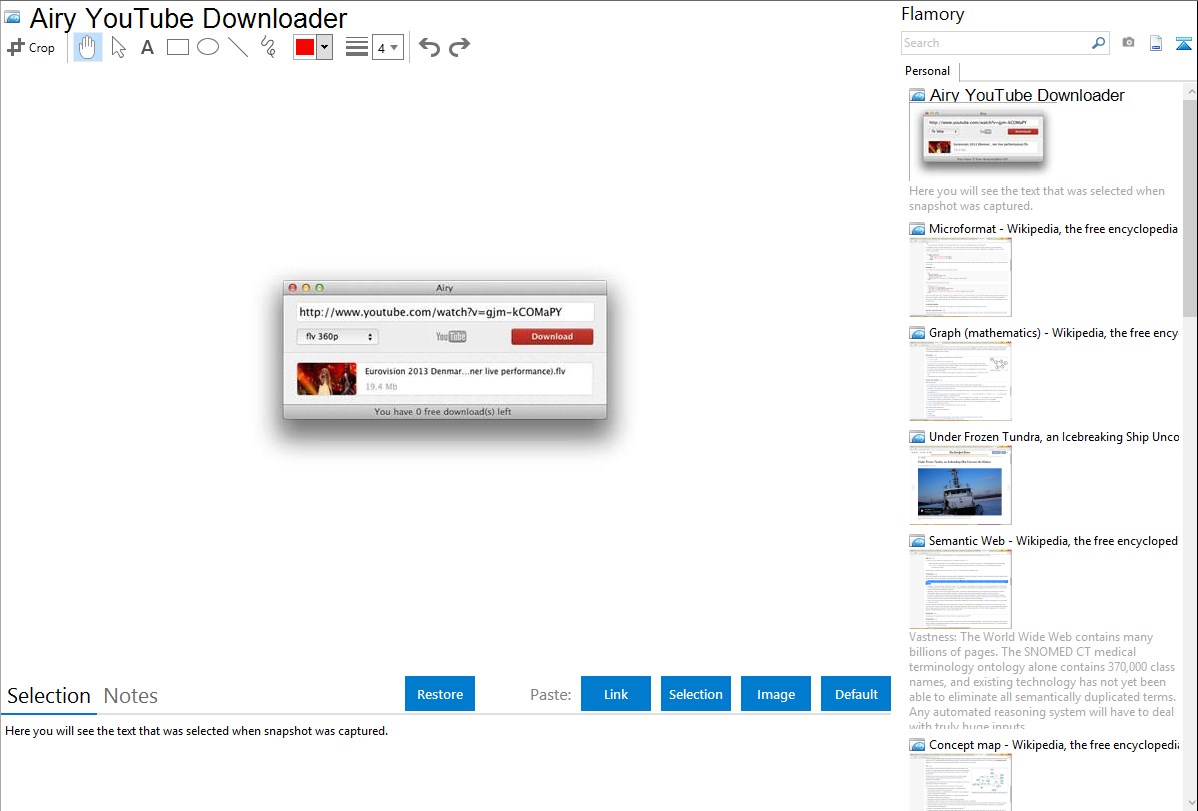Open Graph (mathematics) snapshot thumbnail
This screenshot has width=1198, height=811.
pos(960,381)
